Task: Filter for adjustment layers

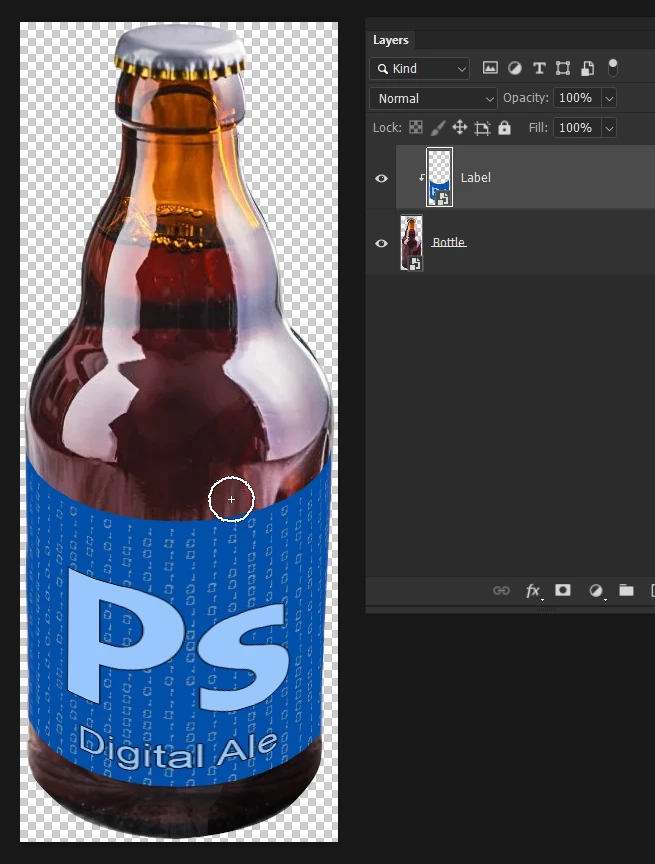Action: [x=515, y=68]
